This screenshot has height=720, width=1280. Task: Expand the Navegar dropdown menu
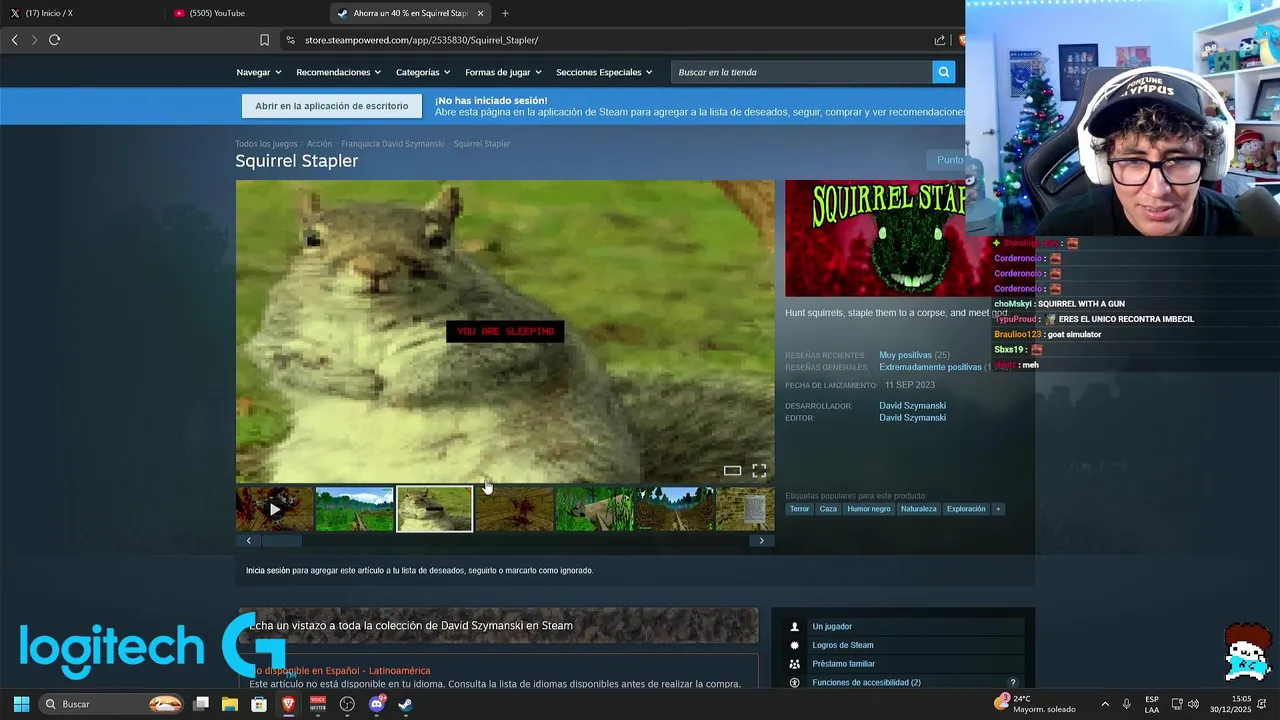pos(259,72)
